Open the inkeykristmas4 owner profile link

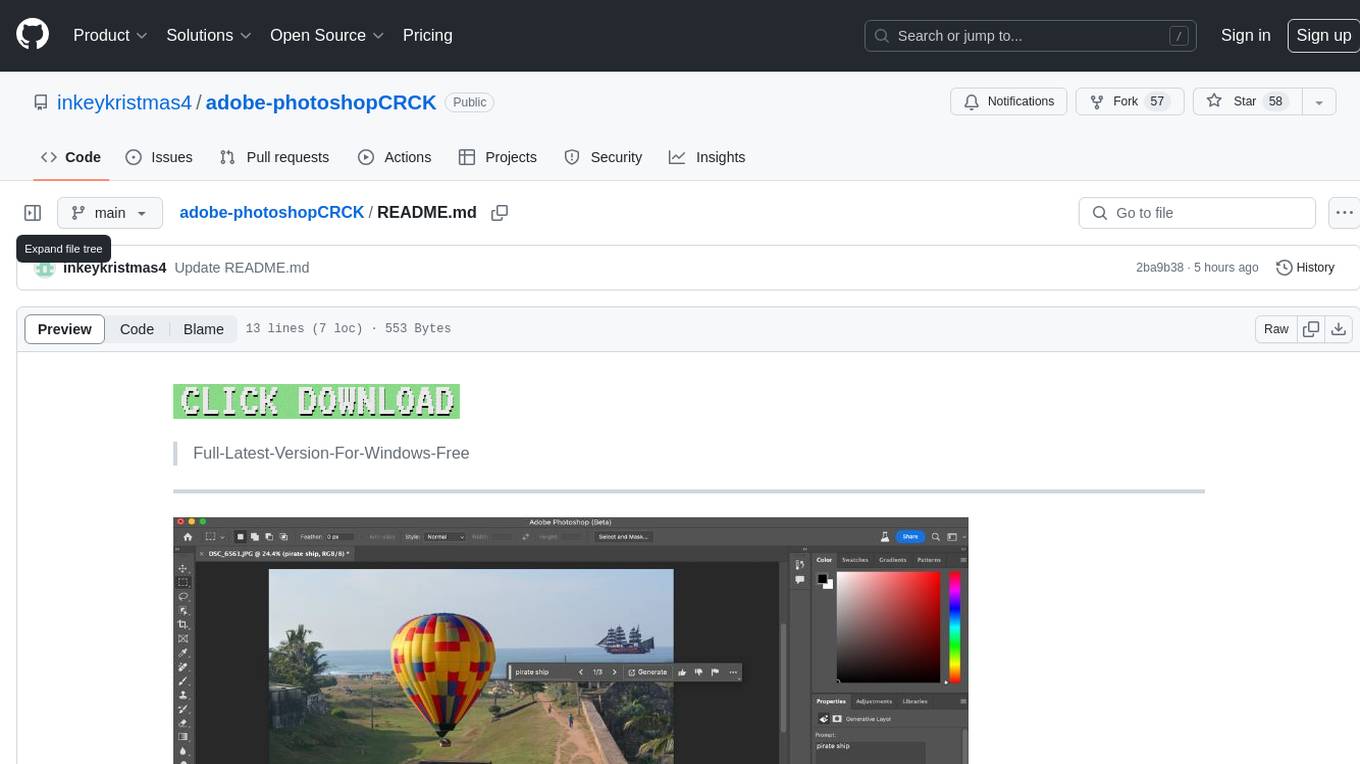click(x=124, y=102)
